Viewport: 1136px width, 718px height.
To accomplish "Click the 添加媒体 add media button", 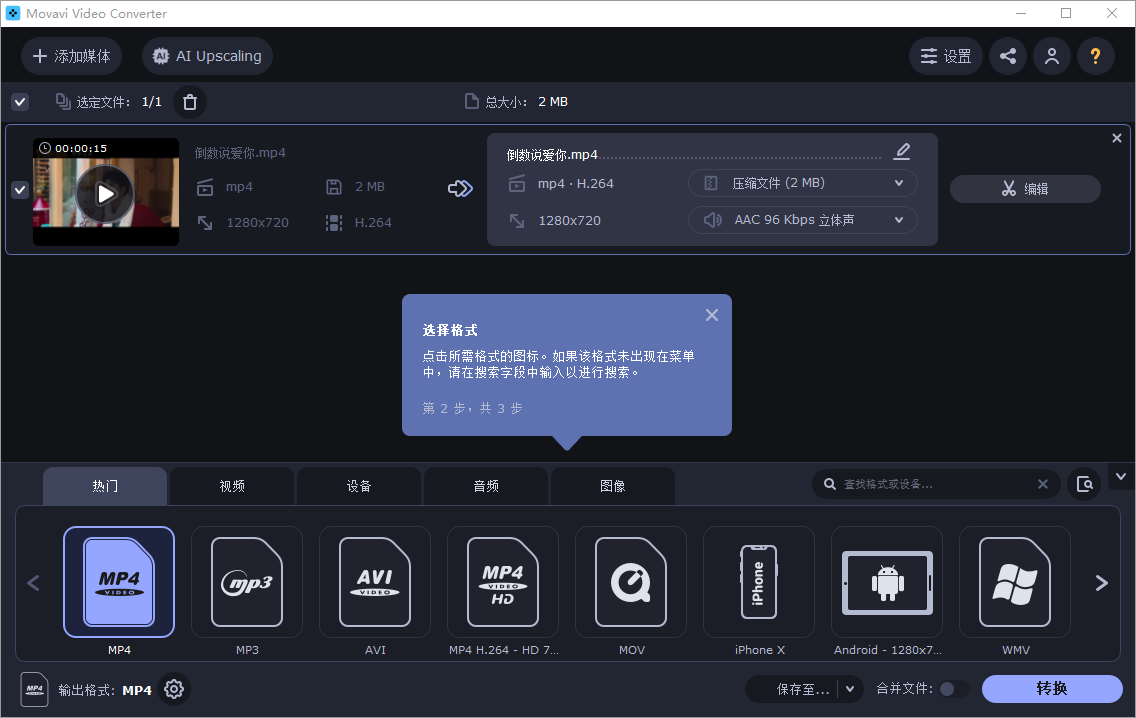I will pyautogui.click(x=71, y=56).
